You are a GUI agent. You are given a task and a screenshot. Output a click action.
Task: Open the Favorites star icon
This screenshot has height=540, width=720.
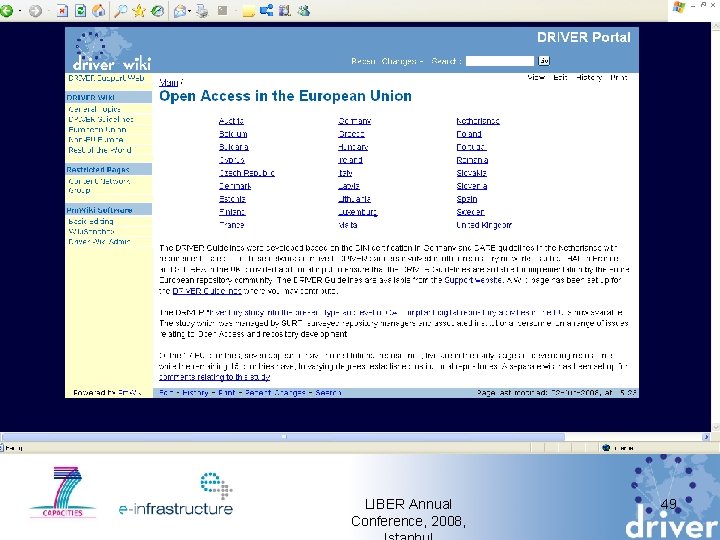tap(139, 11)
